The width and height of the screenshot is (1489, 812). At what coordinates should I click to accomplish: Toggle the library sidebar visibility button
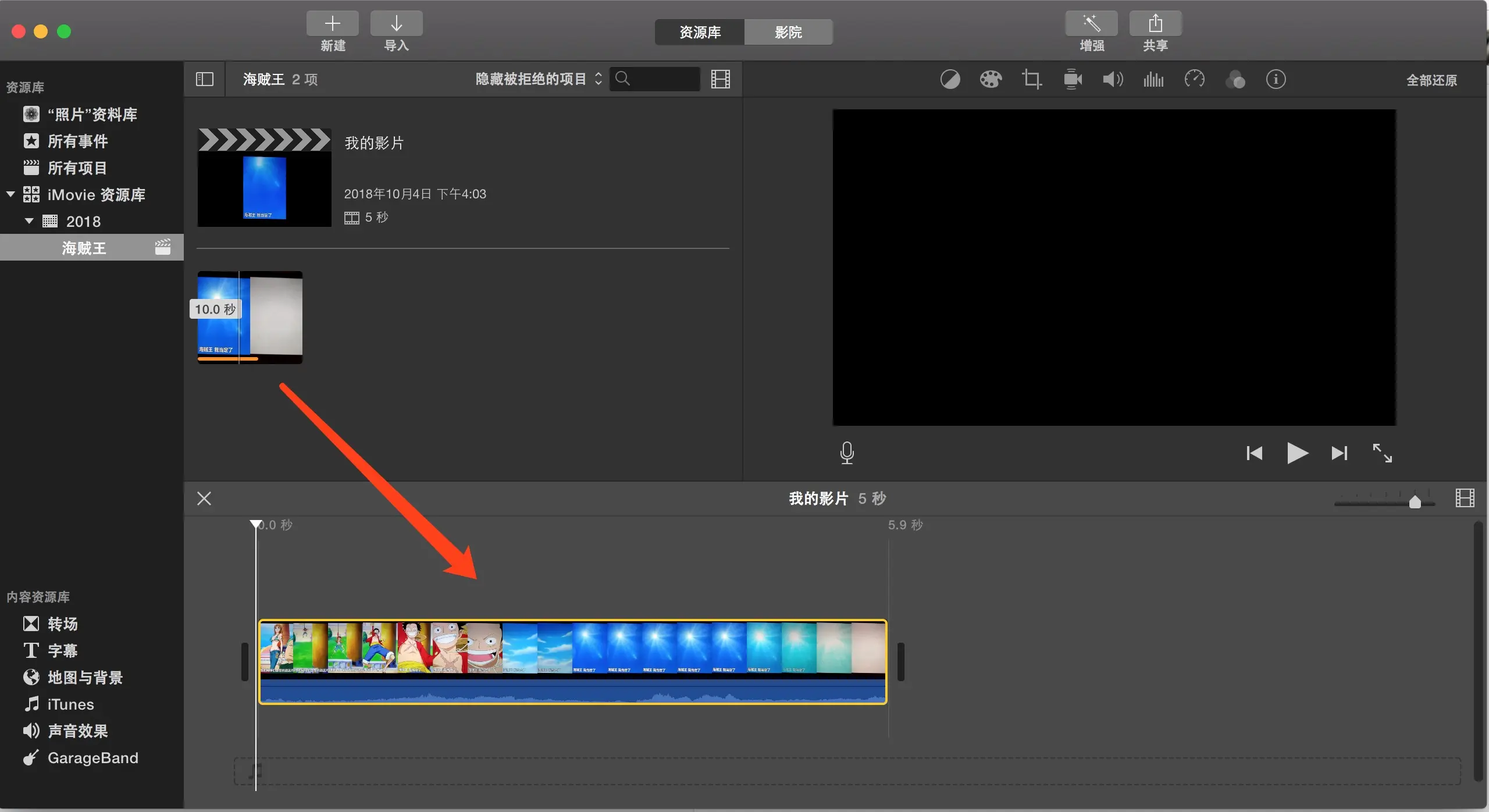tap(205, 79)
